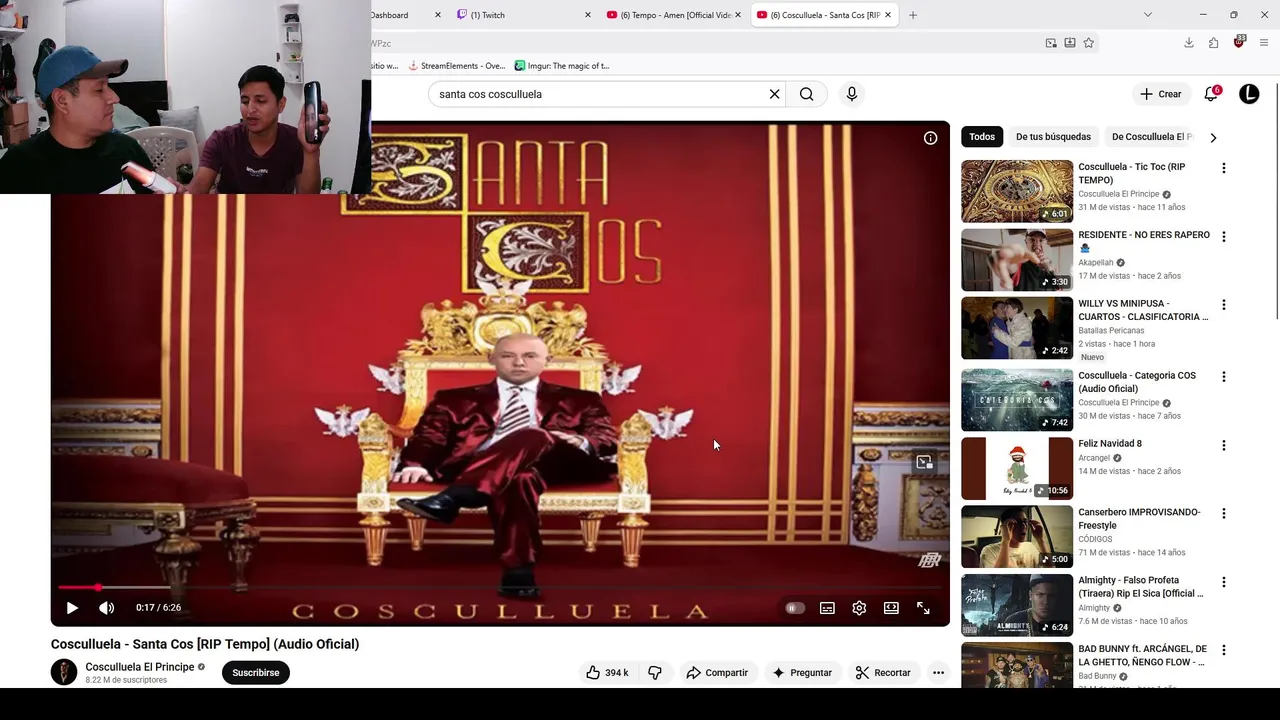The image size is (1280, 720).
Task: Open the player settings gear
Action: coord(859,608)
